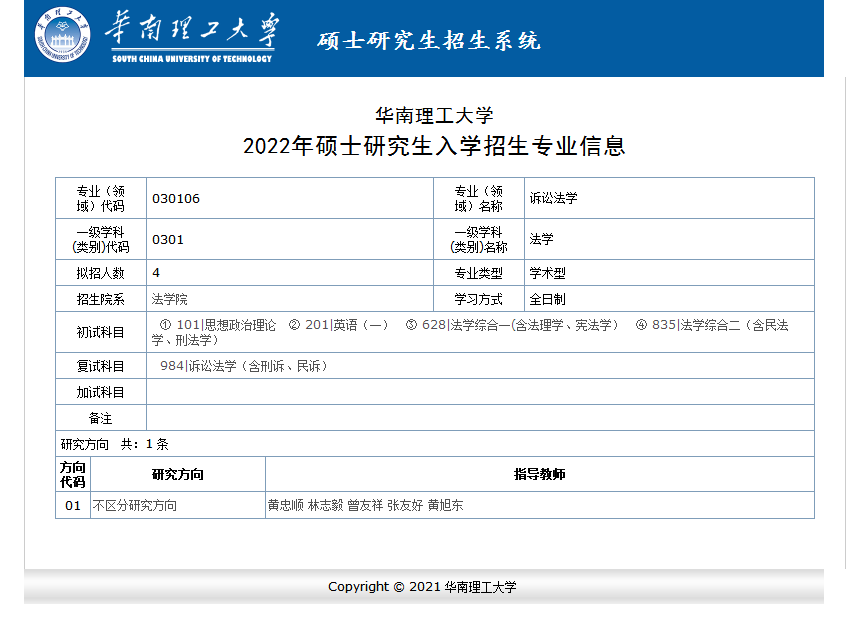This screenshot has width=858, height=635.
Task: Click the 硕士研究生招生系统 header title
Action: coord(429,41)
